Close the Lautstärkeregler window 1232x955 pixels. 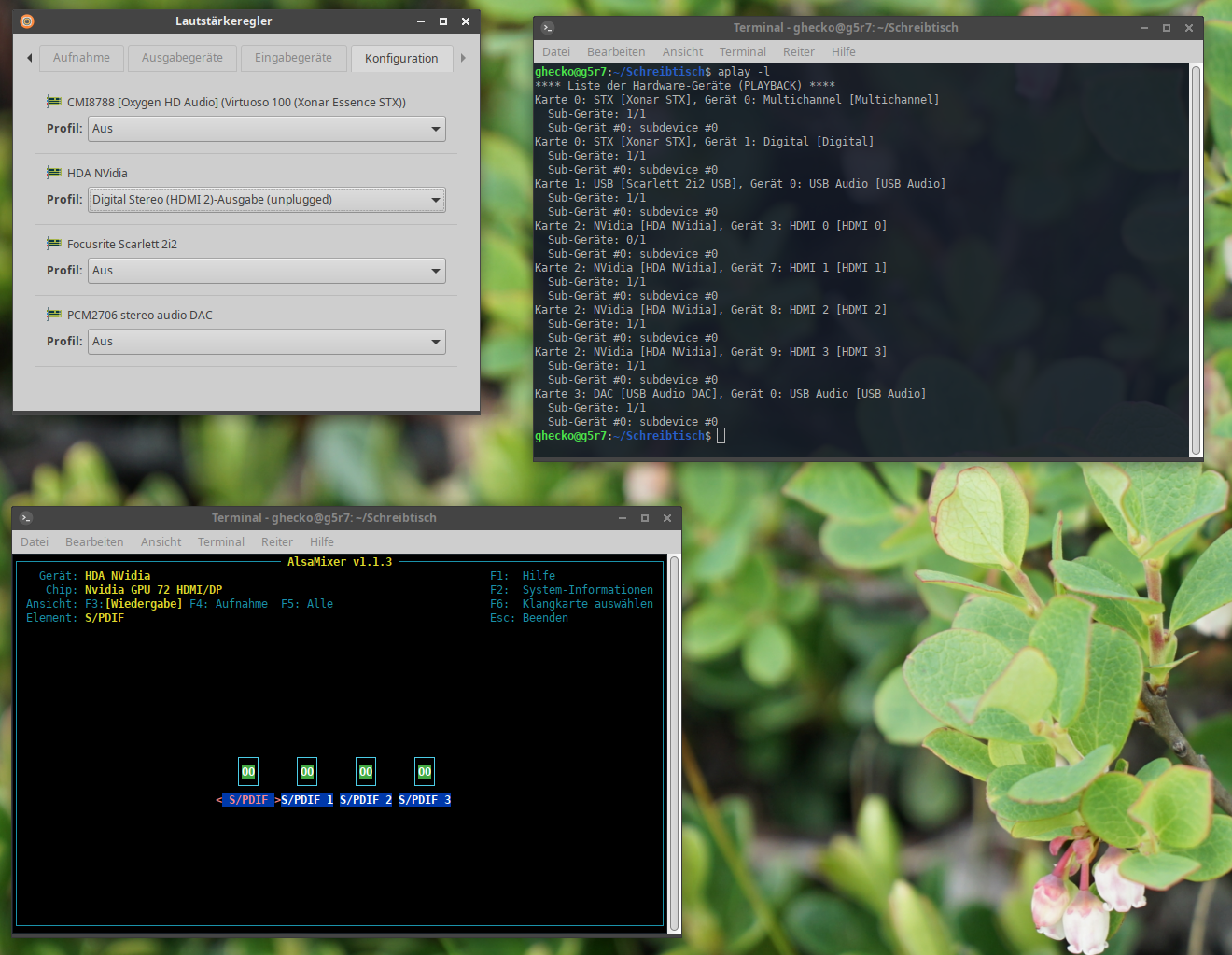tap(466, 21)
